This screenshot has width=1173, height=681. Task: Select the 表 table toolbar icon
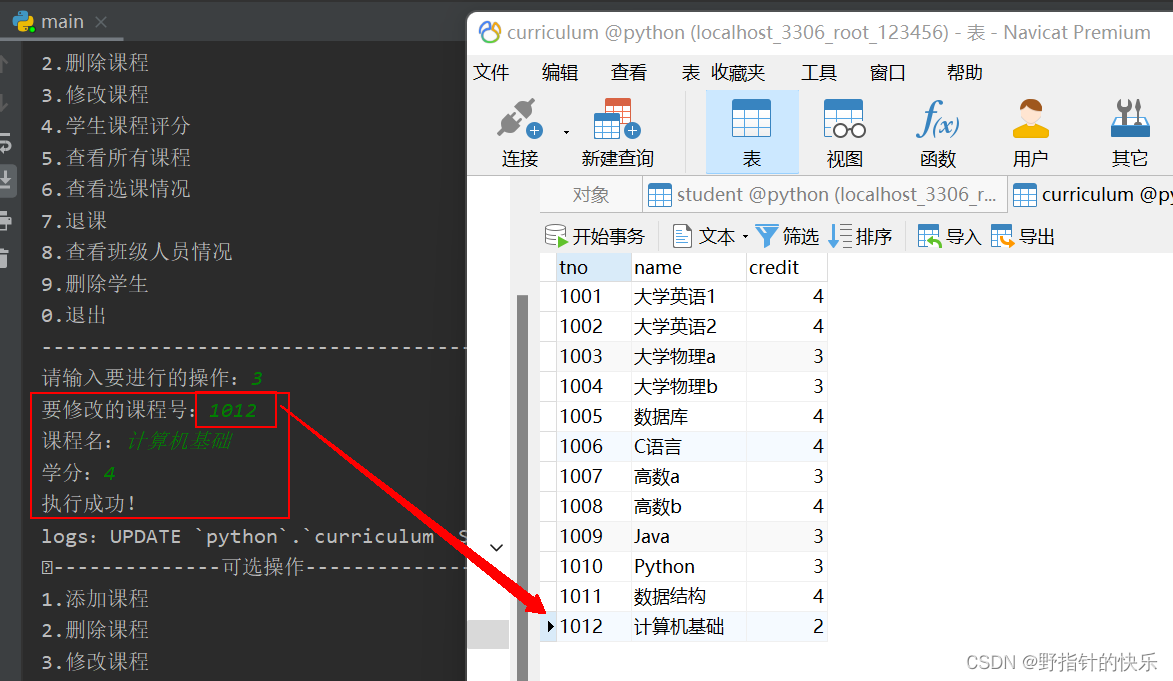coord(751,118)
